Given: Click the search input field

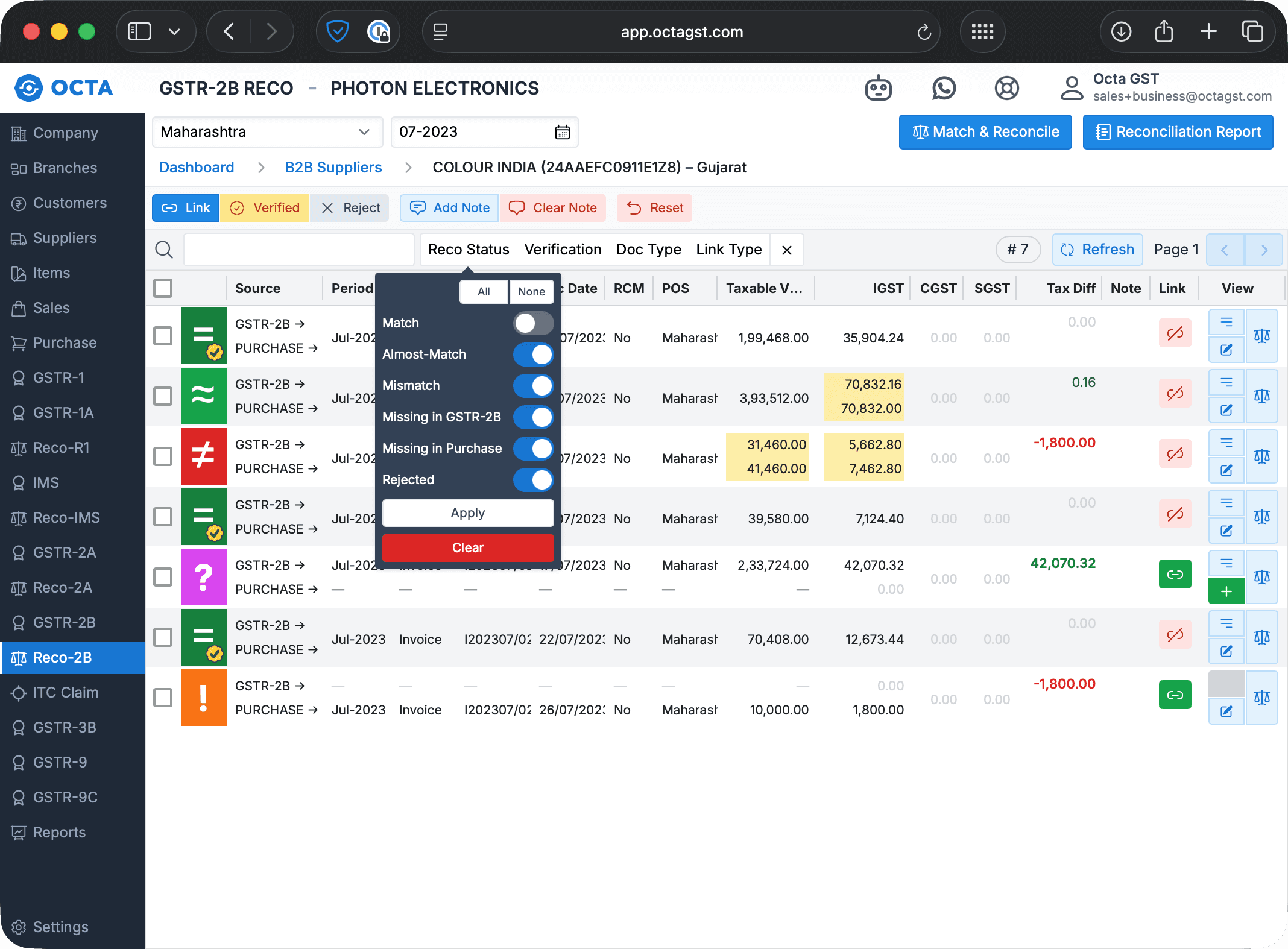Looking at the screenshot, I should 298,250.
